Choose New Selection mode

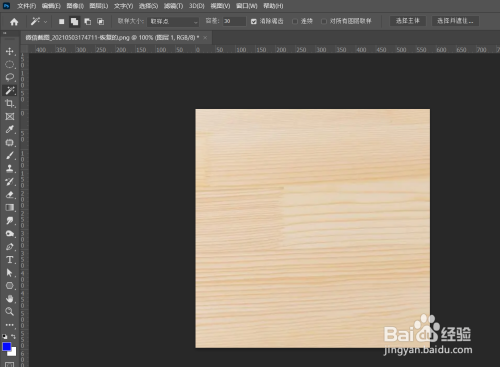click(x=61, y=22)
